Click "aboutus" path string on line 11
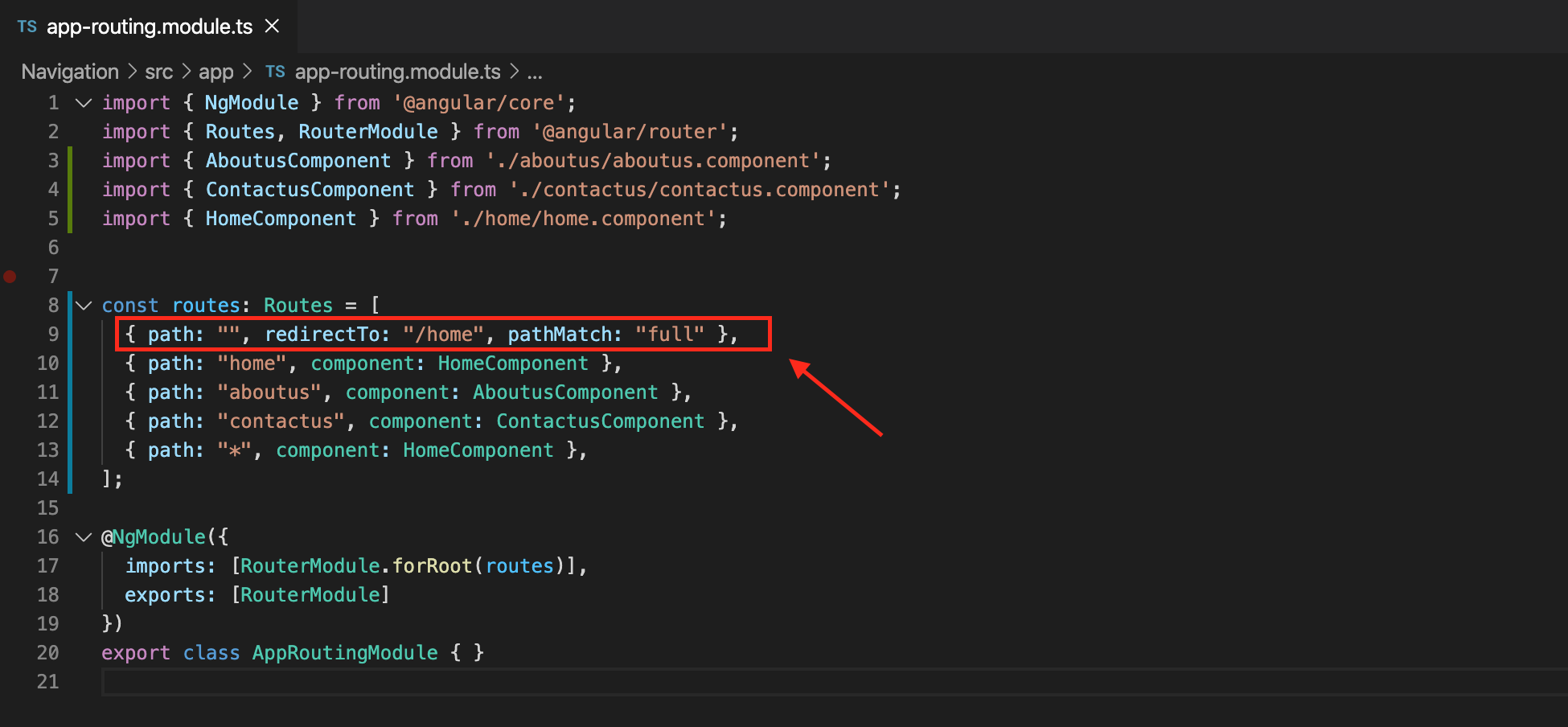Screen dimensions: 1568x727 [269, 392]
